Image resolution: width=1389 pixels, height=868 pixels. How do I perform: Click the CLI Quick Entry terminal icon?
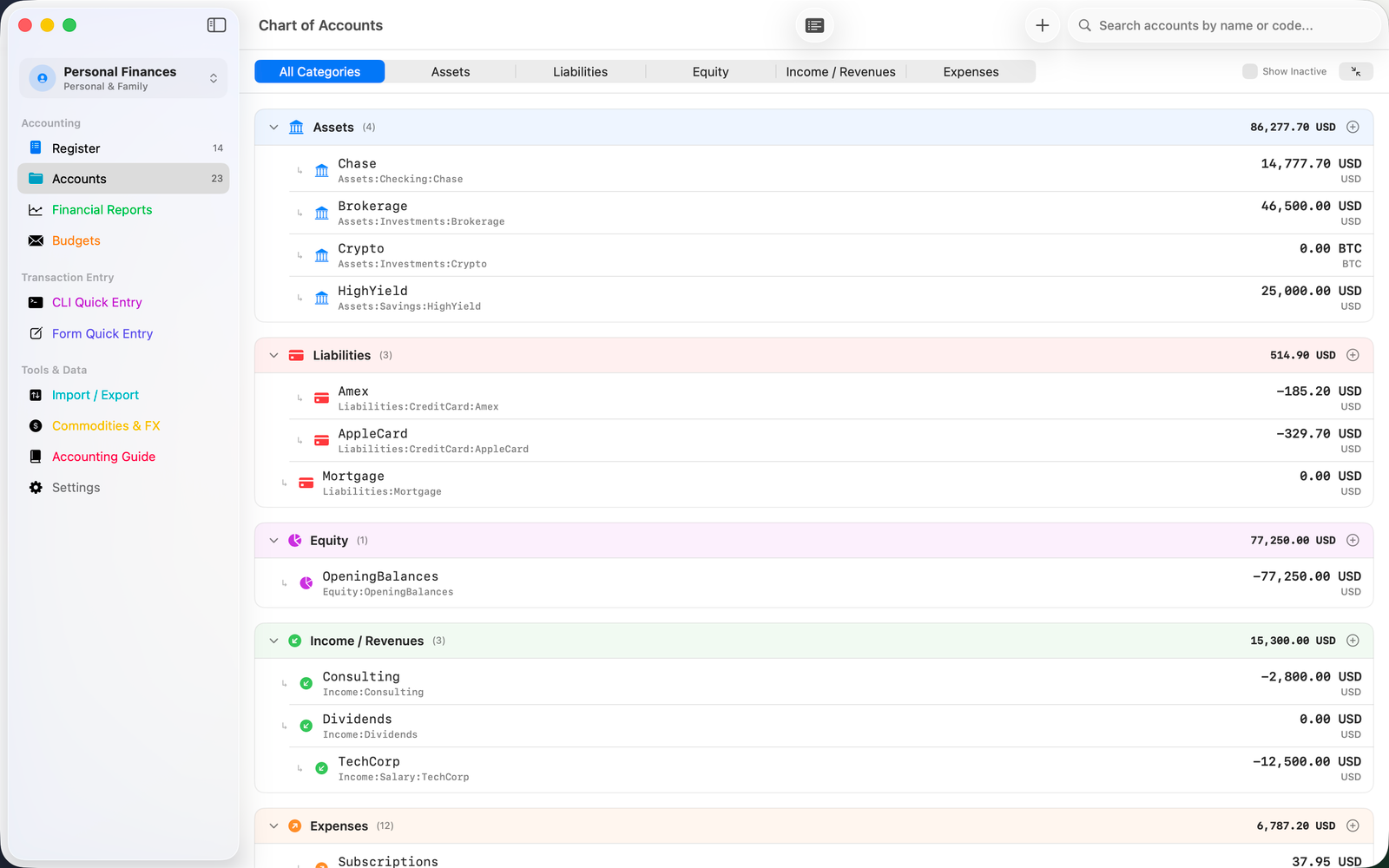36,302
